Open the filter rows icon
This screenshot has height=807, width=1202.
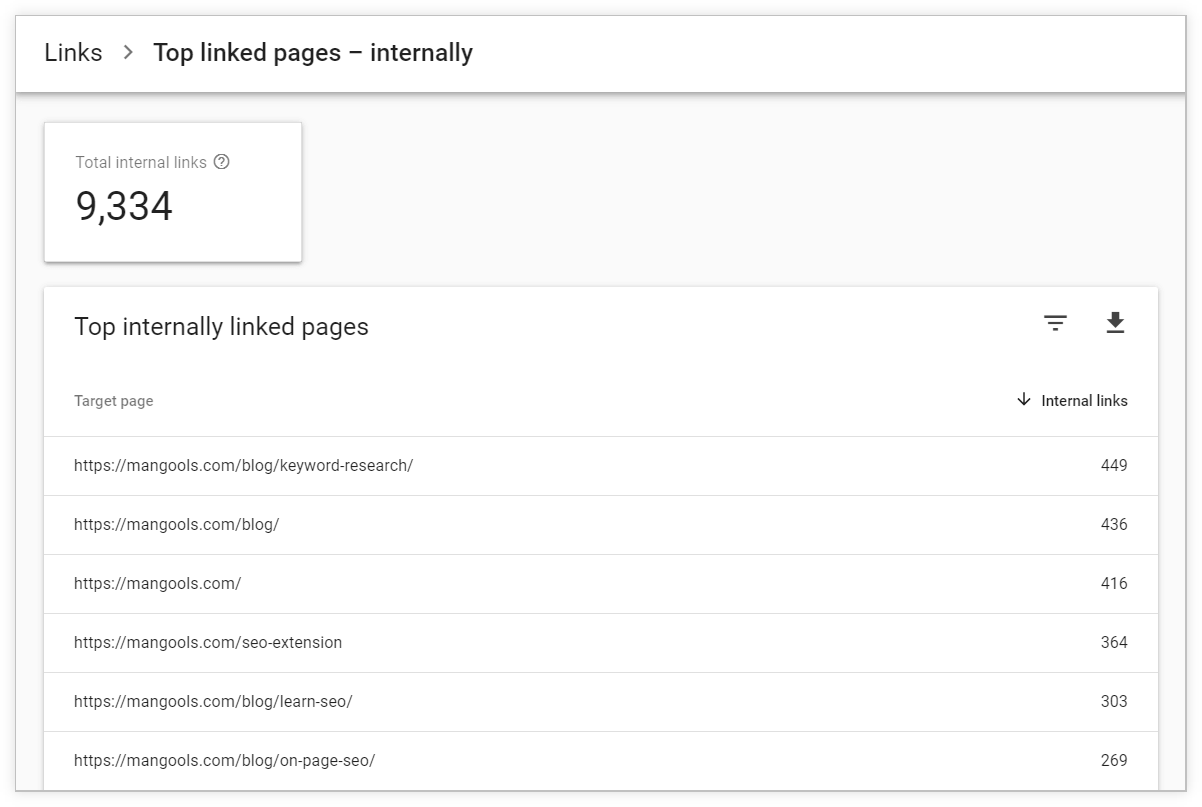[x=1055, y=323]
